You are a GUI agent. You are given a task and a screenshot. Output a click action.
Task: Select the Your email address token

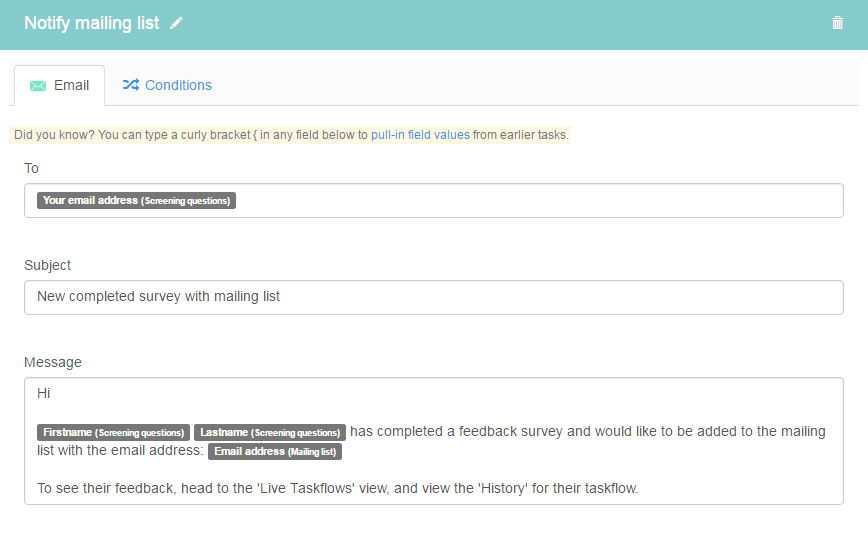[x=136, y=200]
